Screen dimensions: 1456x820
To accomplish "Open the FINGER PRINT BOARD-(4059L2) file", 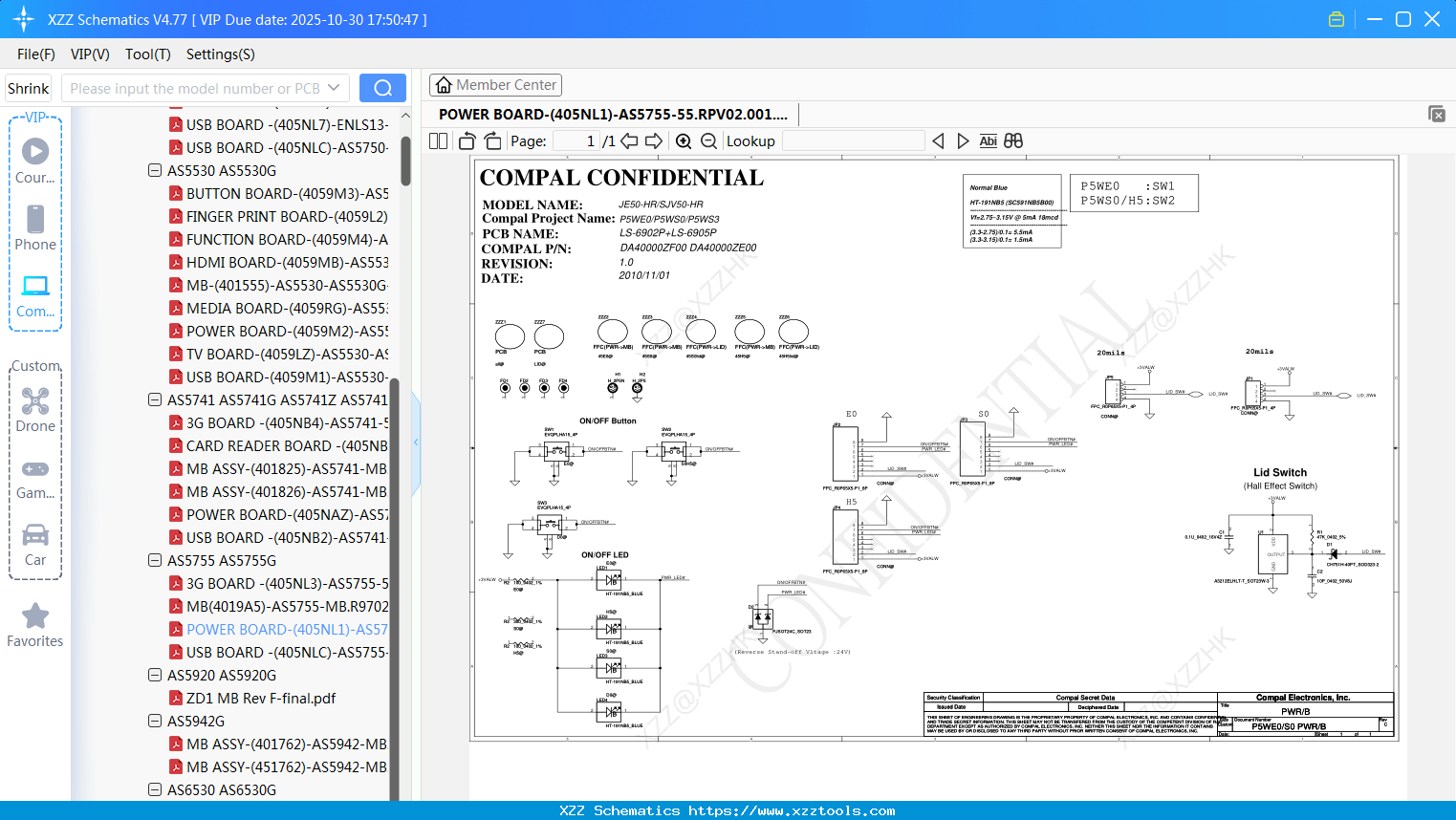I will pos(287,216).
